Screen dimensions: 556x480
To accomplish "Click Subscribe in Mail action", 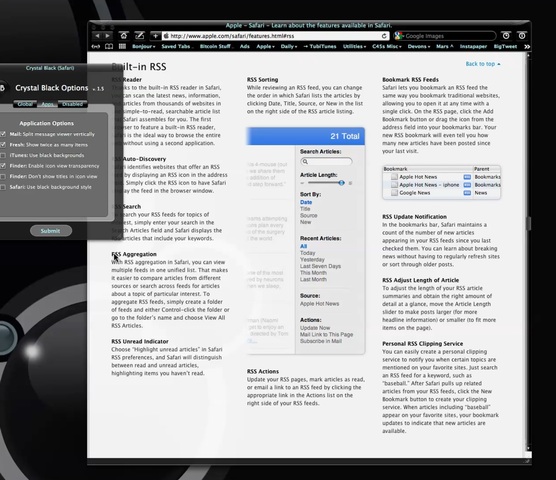I will click(321, 341).
